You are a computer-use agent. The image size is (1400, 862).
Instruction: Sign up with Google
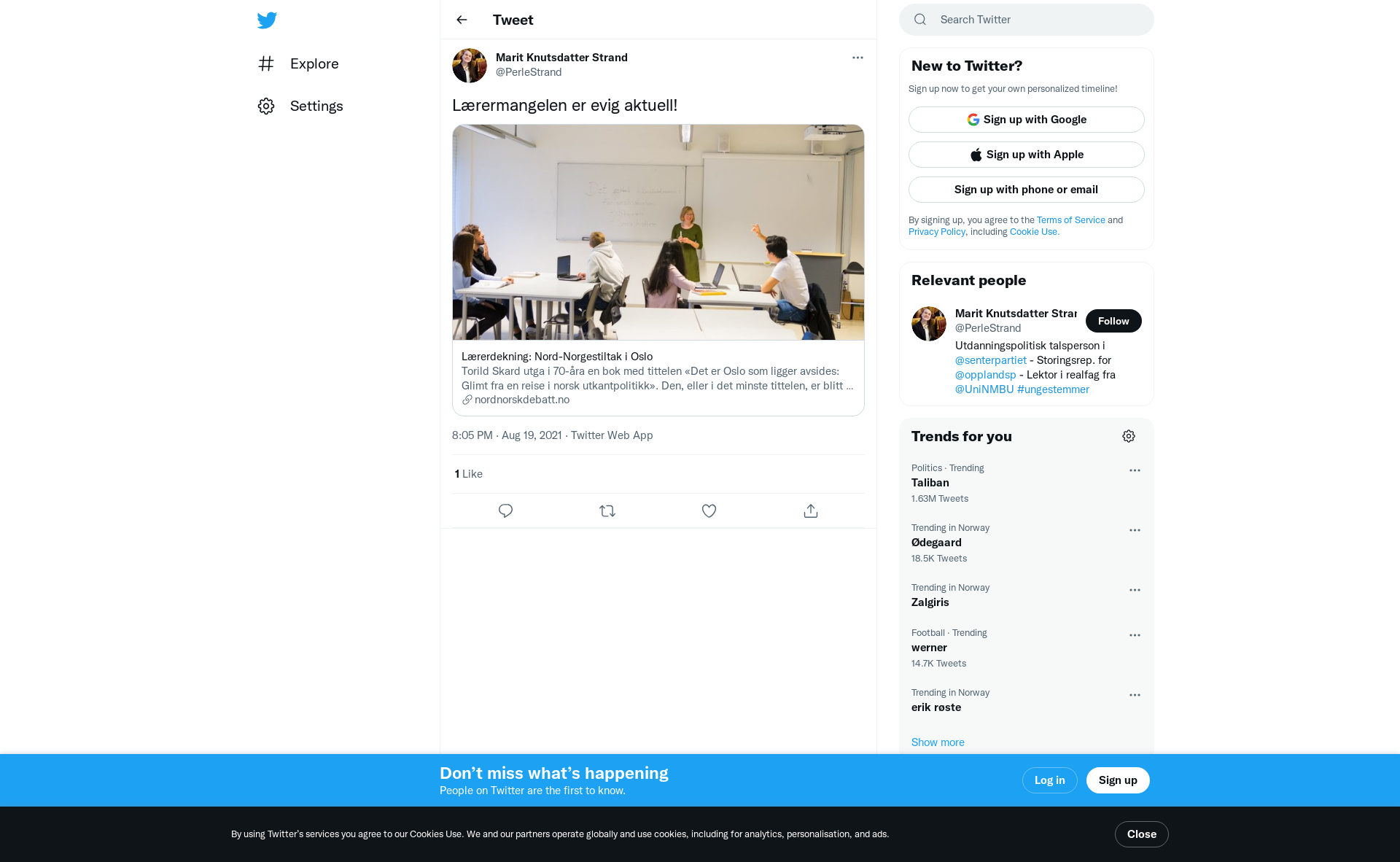pyautogui.click(x=1026, y=120)
